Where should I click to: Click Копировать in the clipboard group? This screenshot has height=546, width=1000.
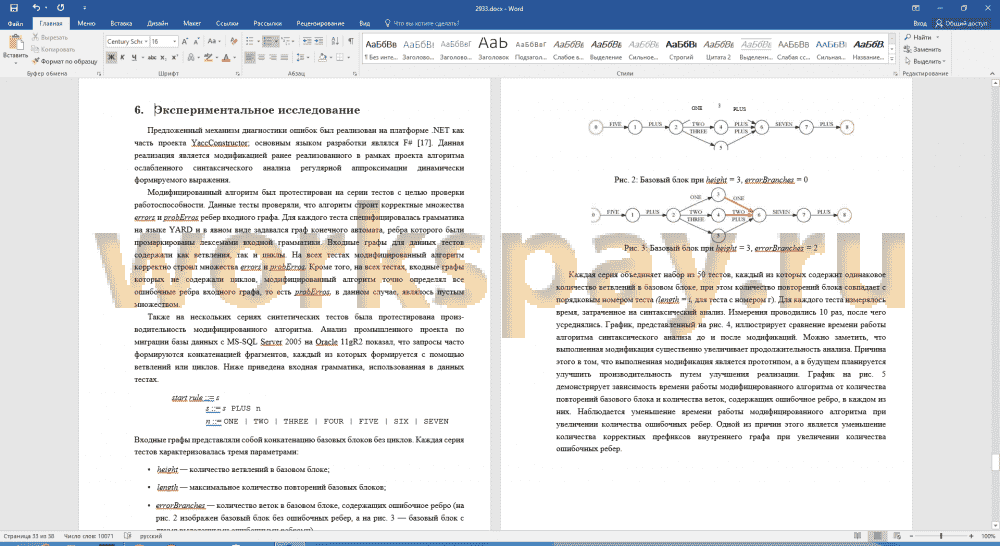click(x=54, y=49)
